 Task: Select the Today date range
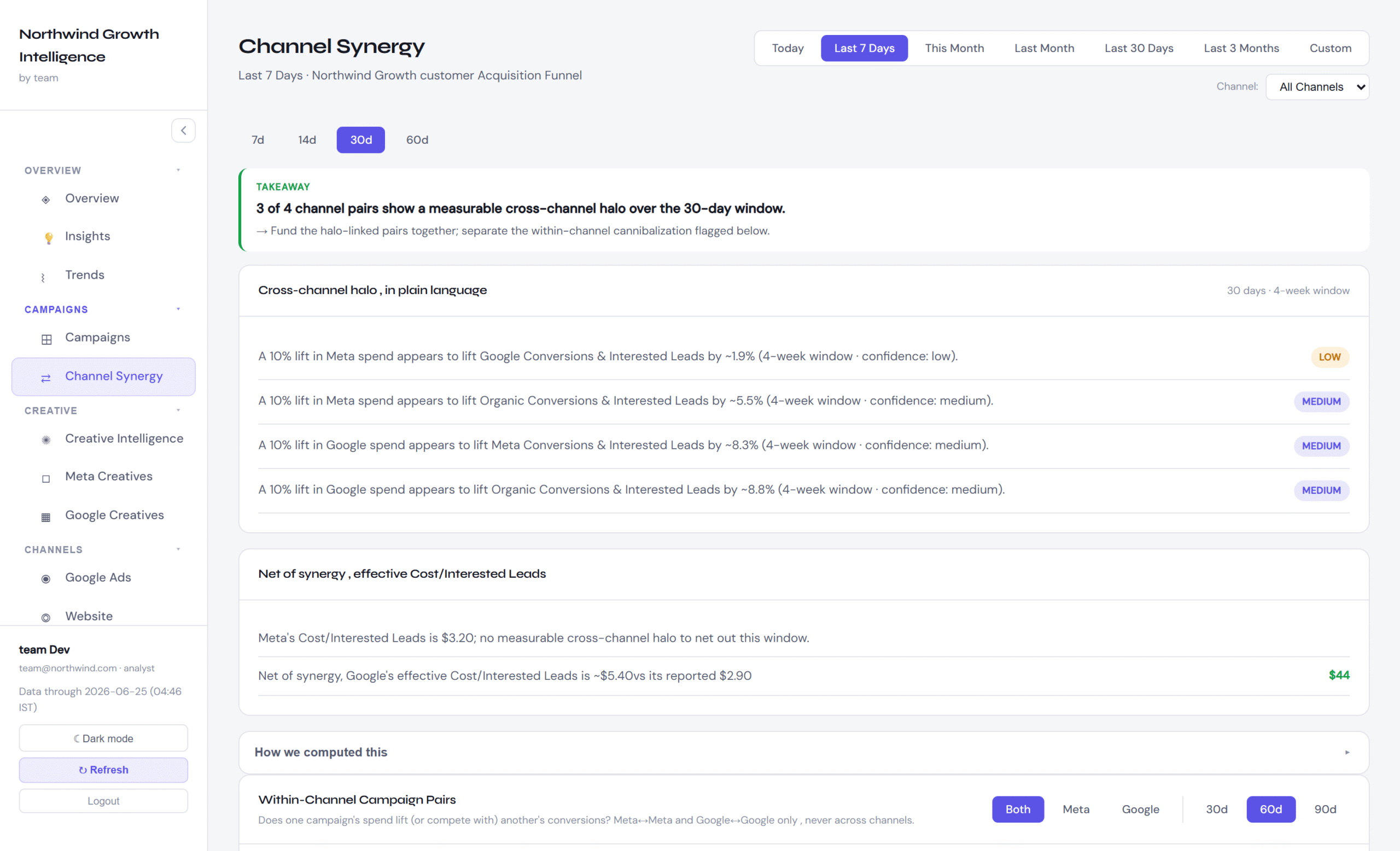tap(787, 48)
